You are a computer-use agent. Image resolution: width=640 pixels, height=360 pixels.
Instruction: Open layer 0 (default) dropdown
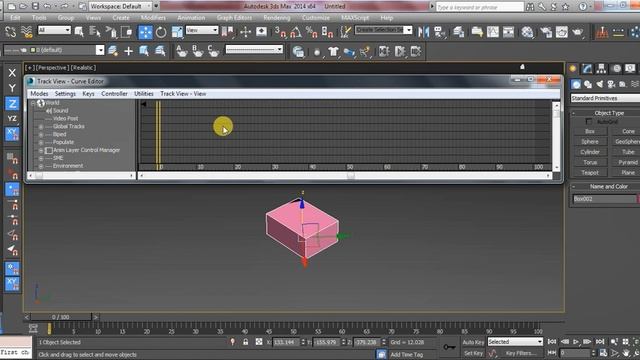point(53,50)
